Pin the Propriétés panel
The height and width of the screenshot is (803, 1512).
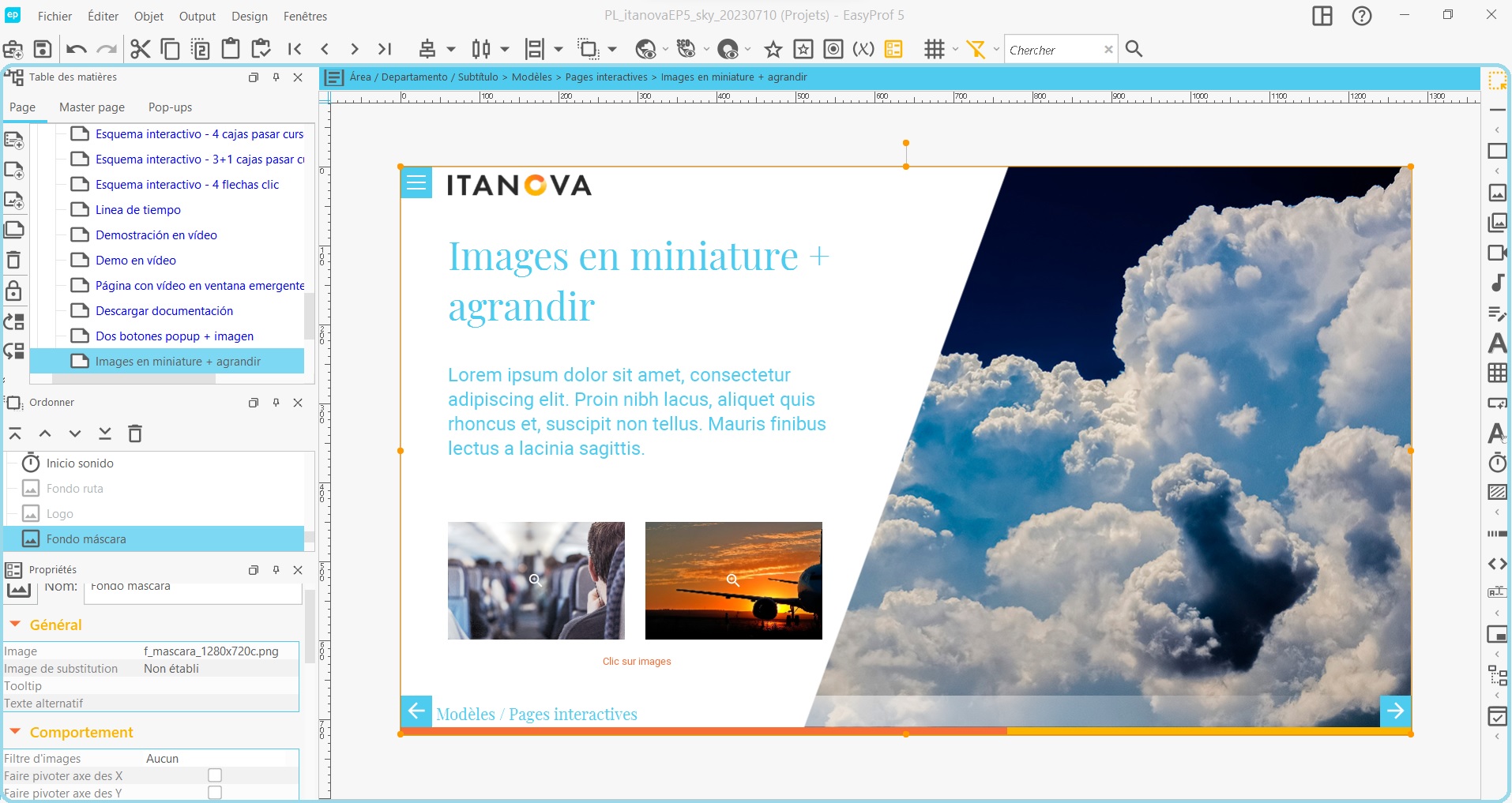[275, 569]
